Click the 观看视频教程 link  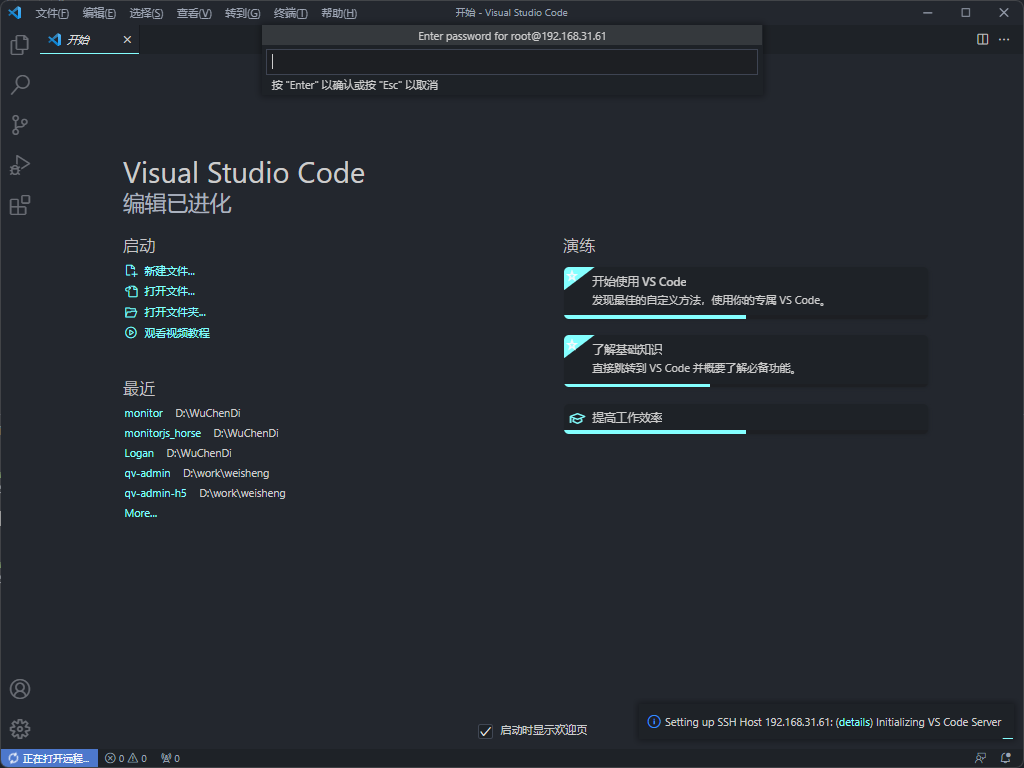[177, 333]
